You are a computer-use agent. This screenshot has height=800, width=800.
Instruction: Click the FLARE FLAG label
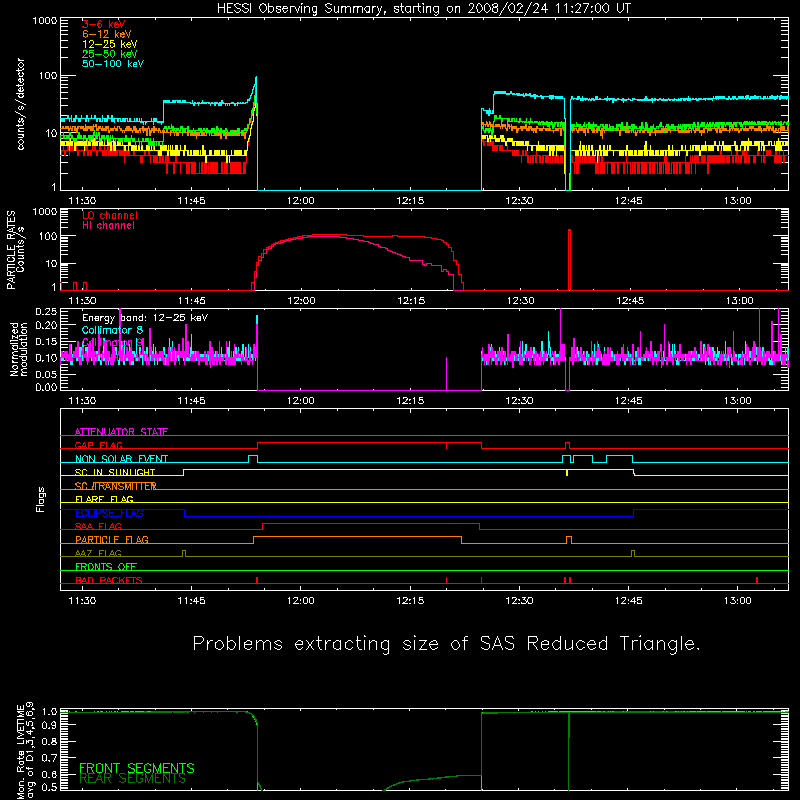[104, 499]
